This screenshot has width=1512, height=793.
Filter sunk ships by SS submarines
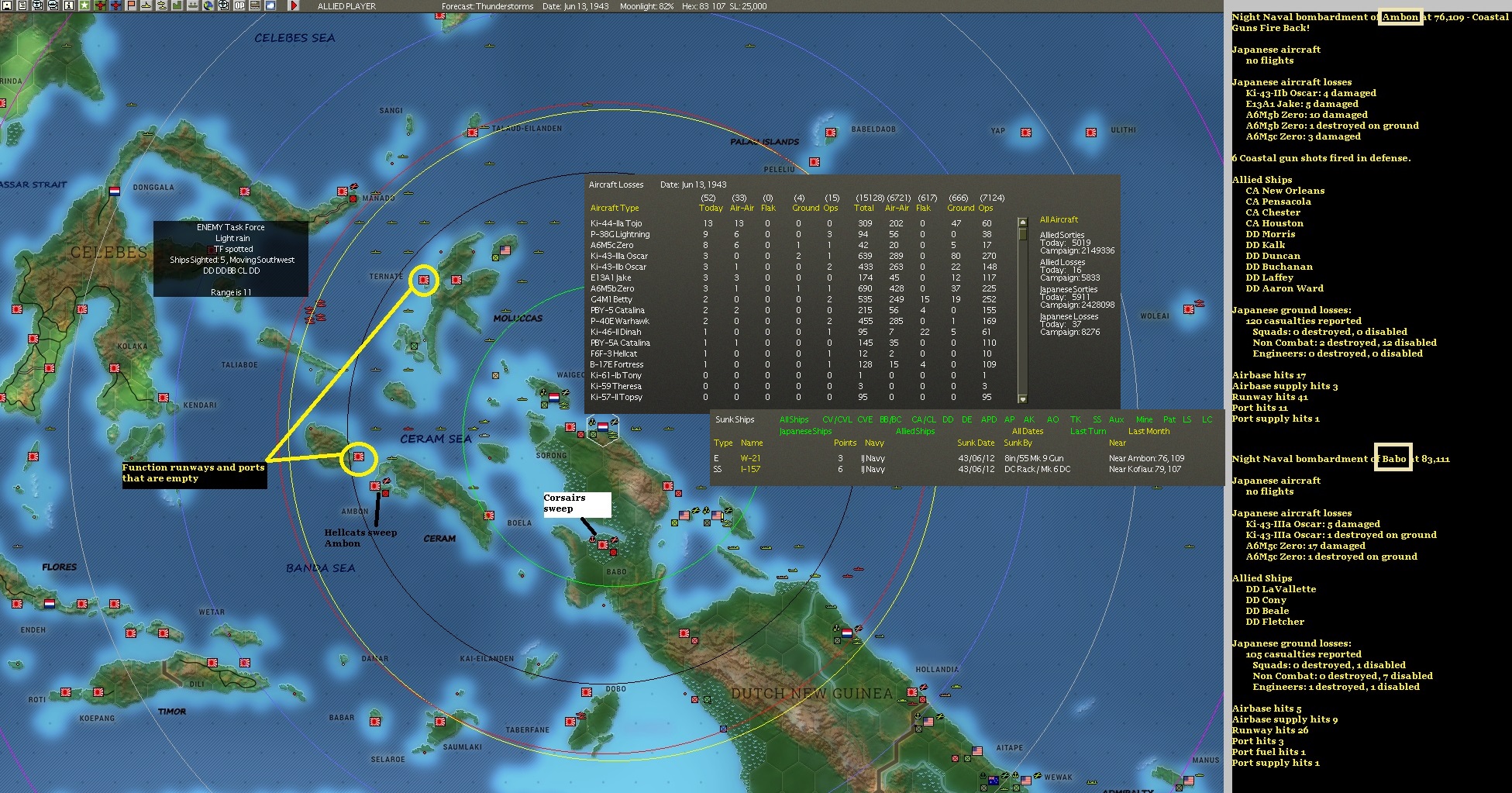click(1097, 419)
